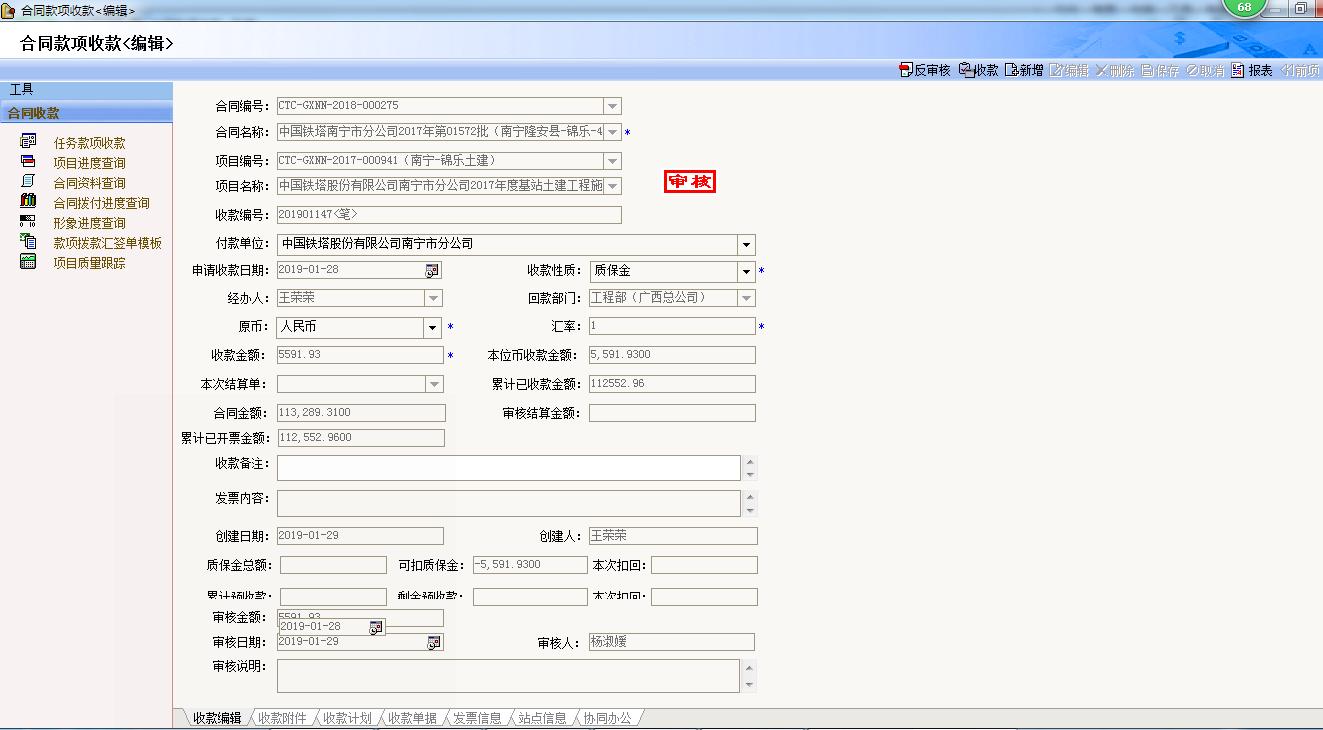Open 任务款项收款 in the sidebar
The width and height of the screenshot is (1323, 730).
pyautogui.click(x=89, y=143)
